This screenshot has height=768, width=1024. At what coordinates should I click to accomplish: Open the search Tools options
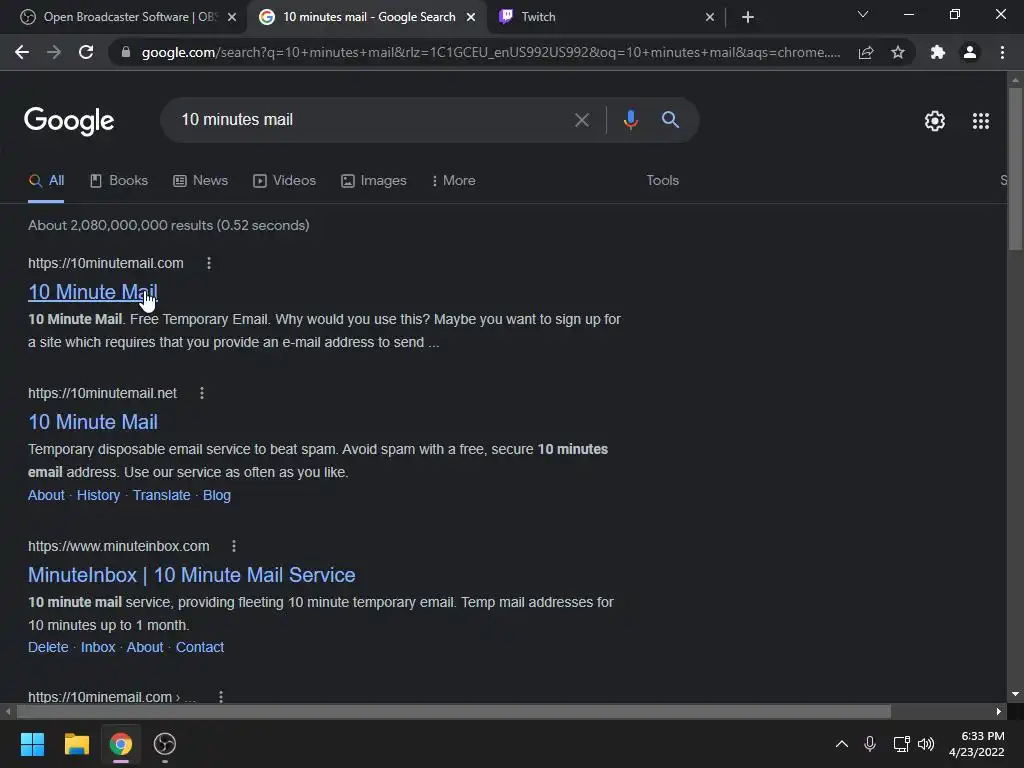[663, 181]
